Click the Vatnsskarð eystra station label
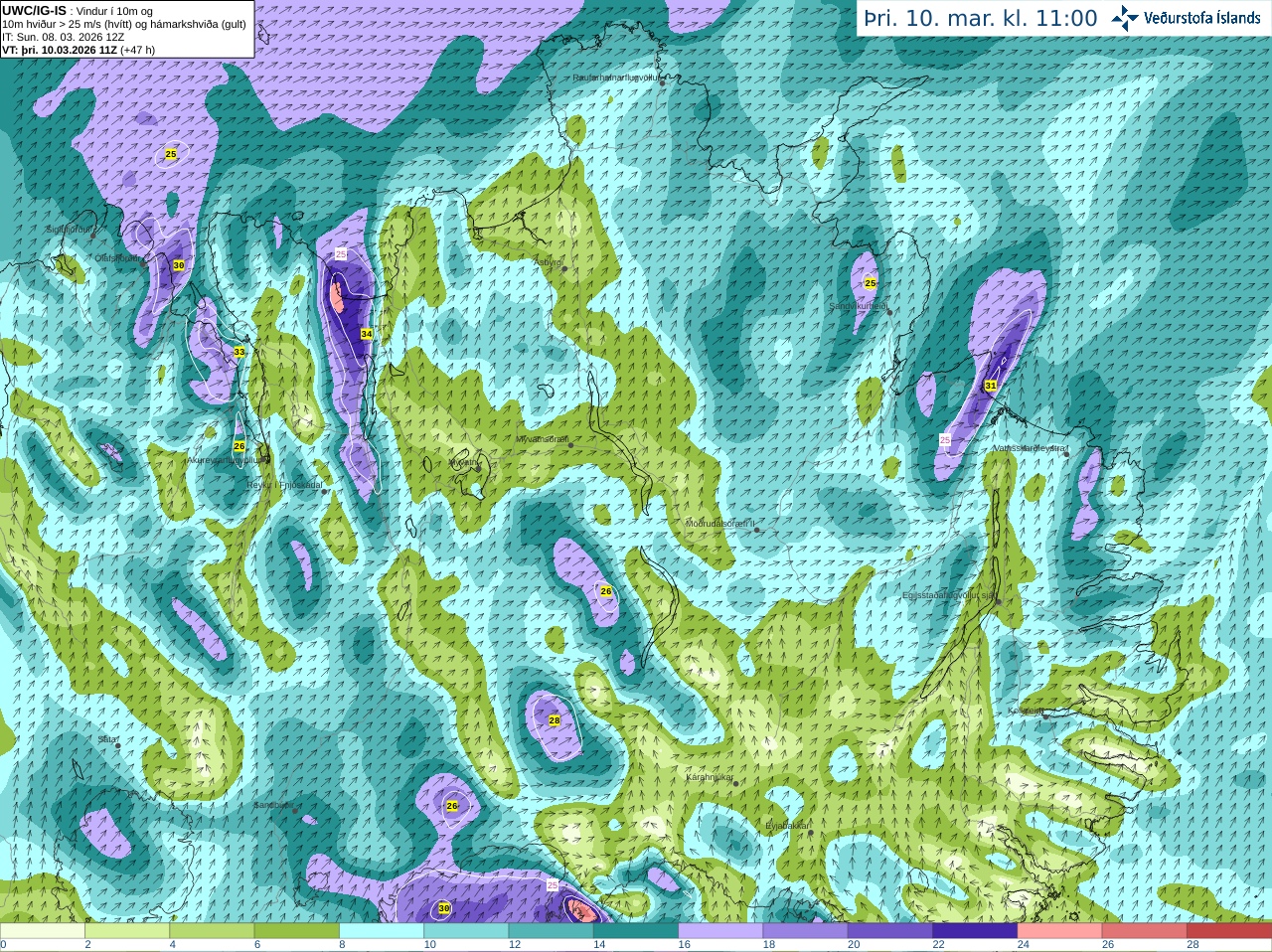This screenshot has height=952, width=1272. [x=1031, y=449]
